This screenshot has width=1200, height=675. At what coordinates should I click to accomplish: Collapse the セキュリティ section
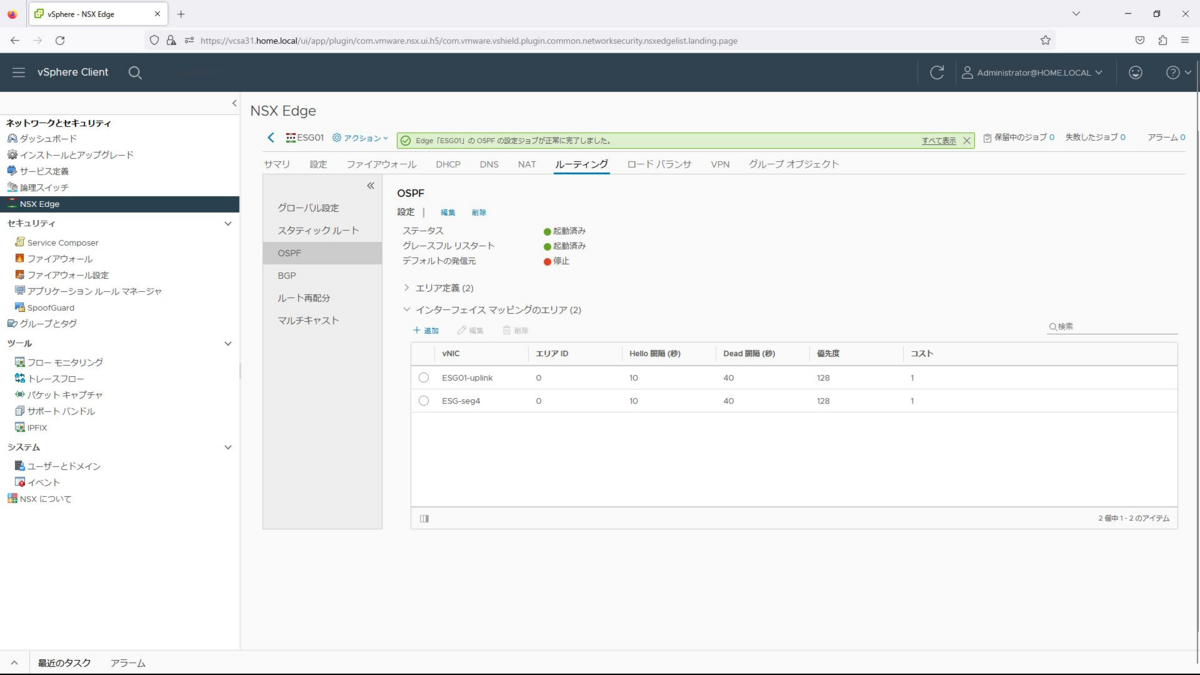click(228, 224)
